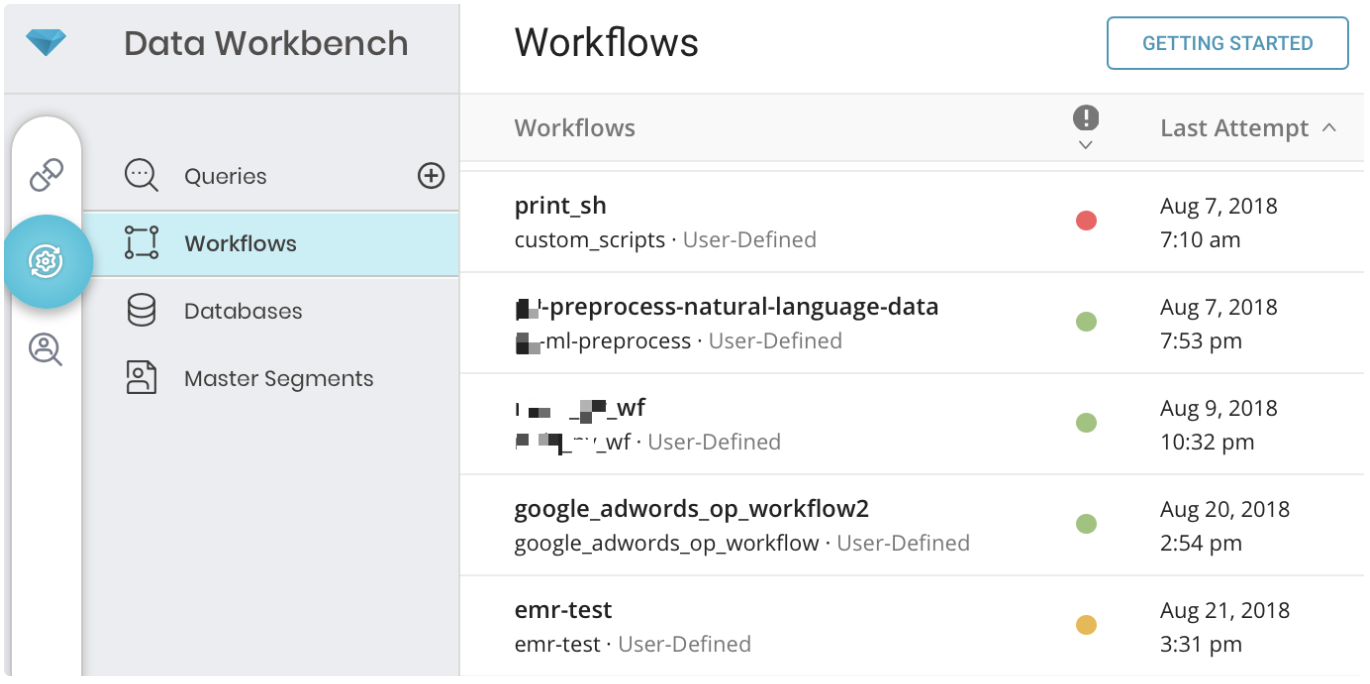Viewport: 1370px width, 684px height.
Task: Click the Databases cylinder icon
Action: (141, 311)
